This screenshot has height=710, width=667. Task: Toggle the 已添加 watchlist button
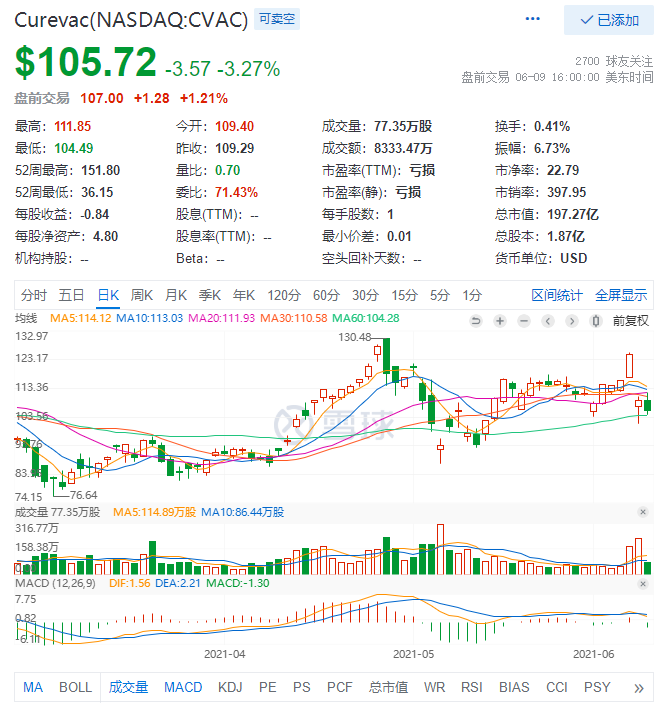point(609,20)
